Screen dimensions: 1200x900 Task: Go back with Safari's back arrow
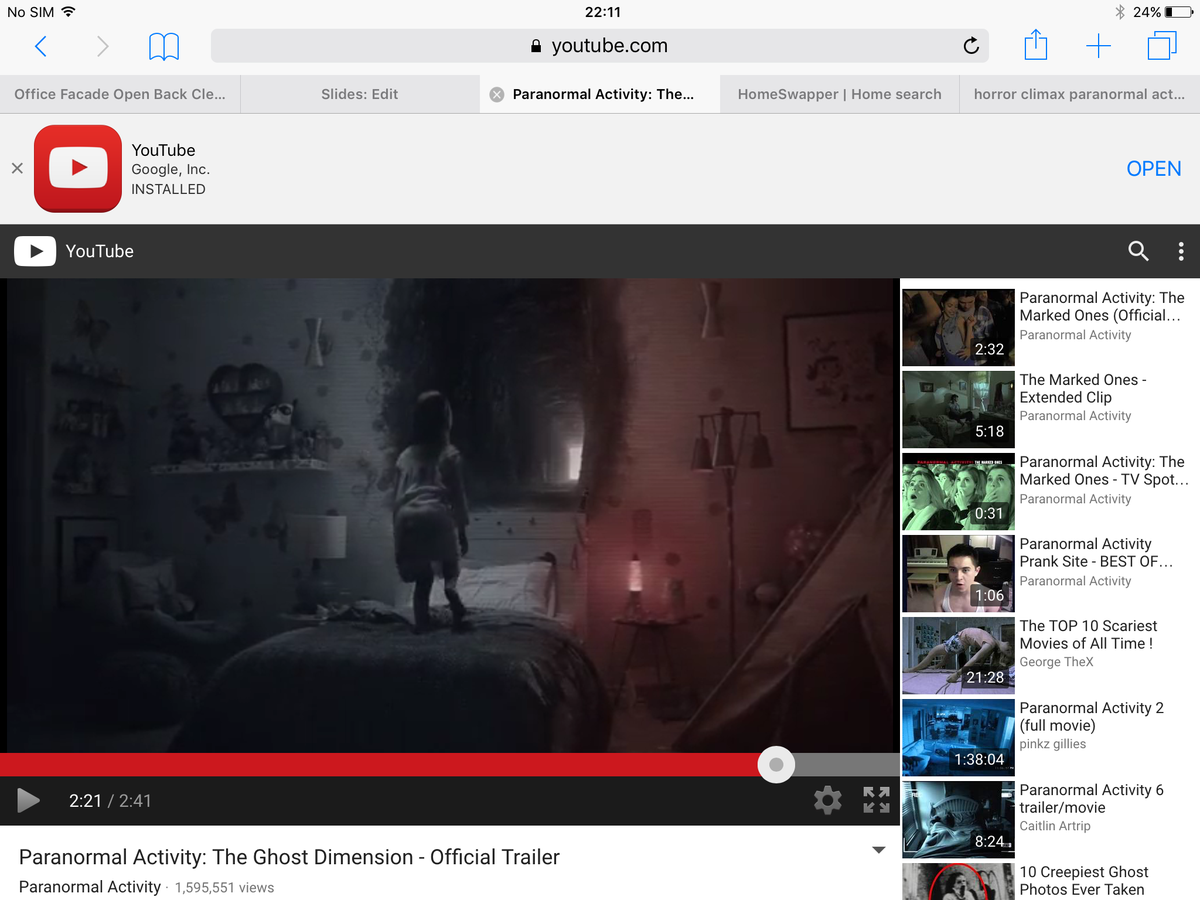click(x=41, y=45)
